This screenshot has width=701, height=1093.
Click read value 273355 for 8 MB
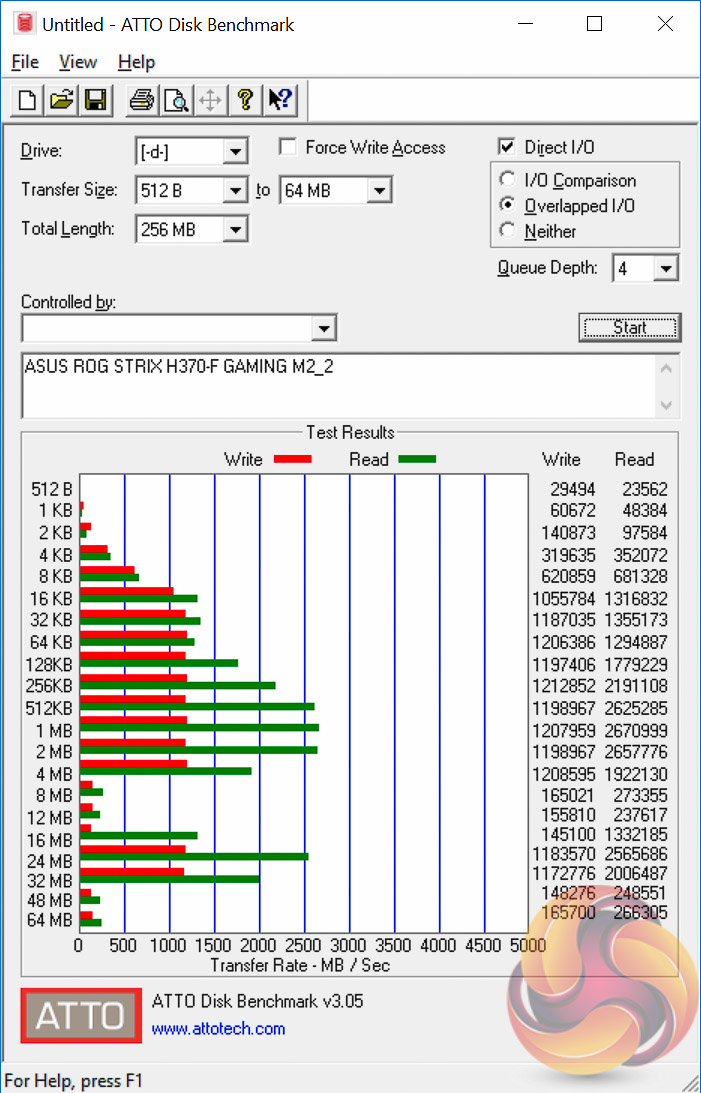[640, 795]
